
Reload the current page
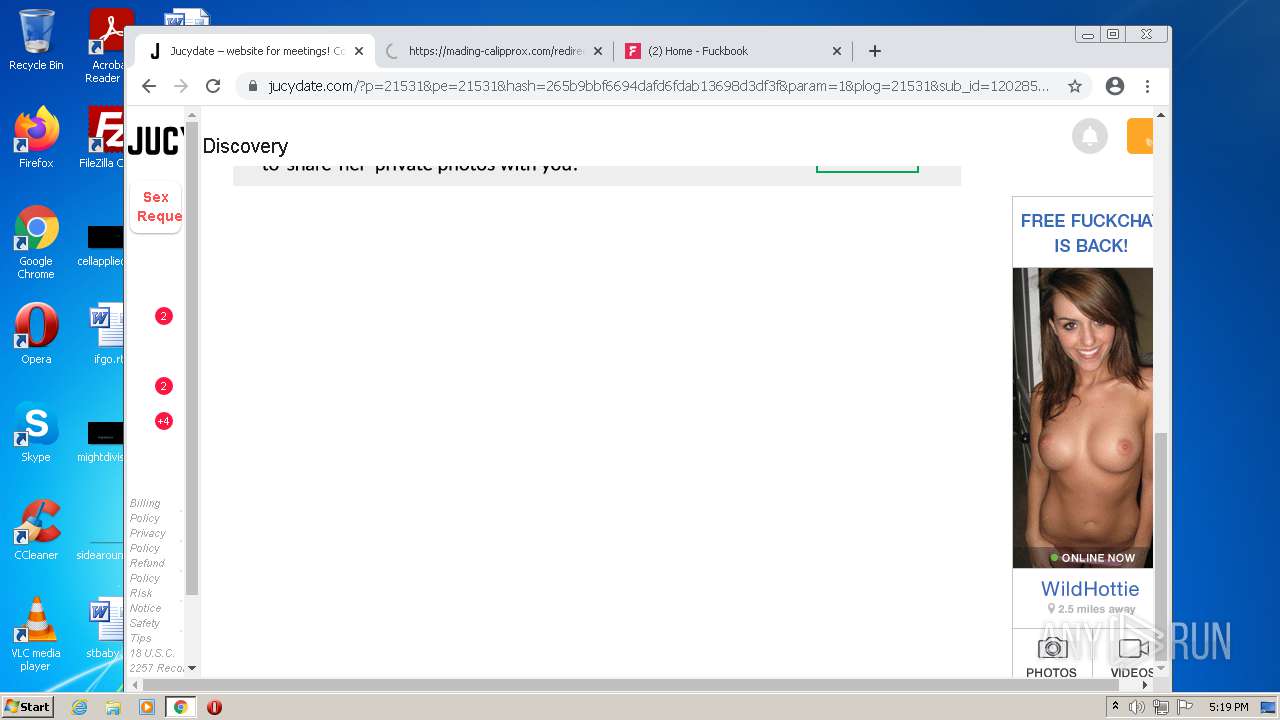click(x=213, y=86)
